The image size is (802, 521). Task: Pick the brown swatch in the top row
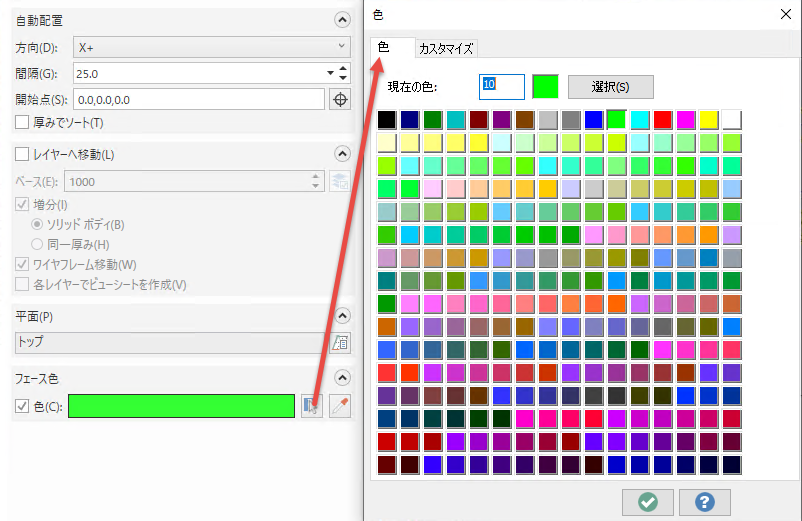[x=525, y=120]
